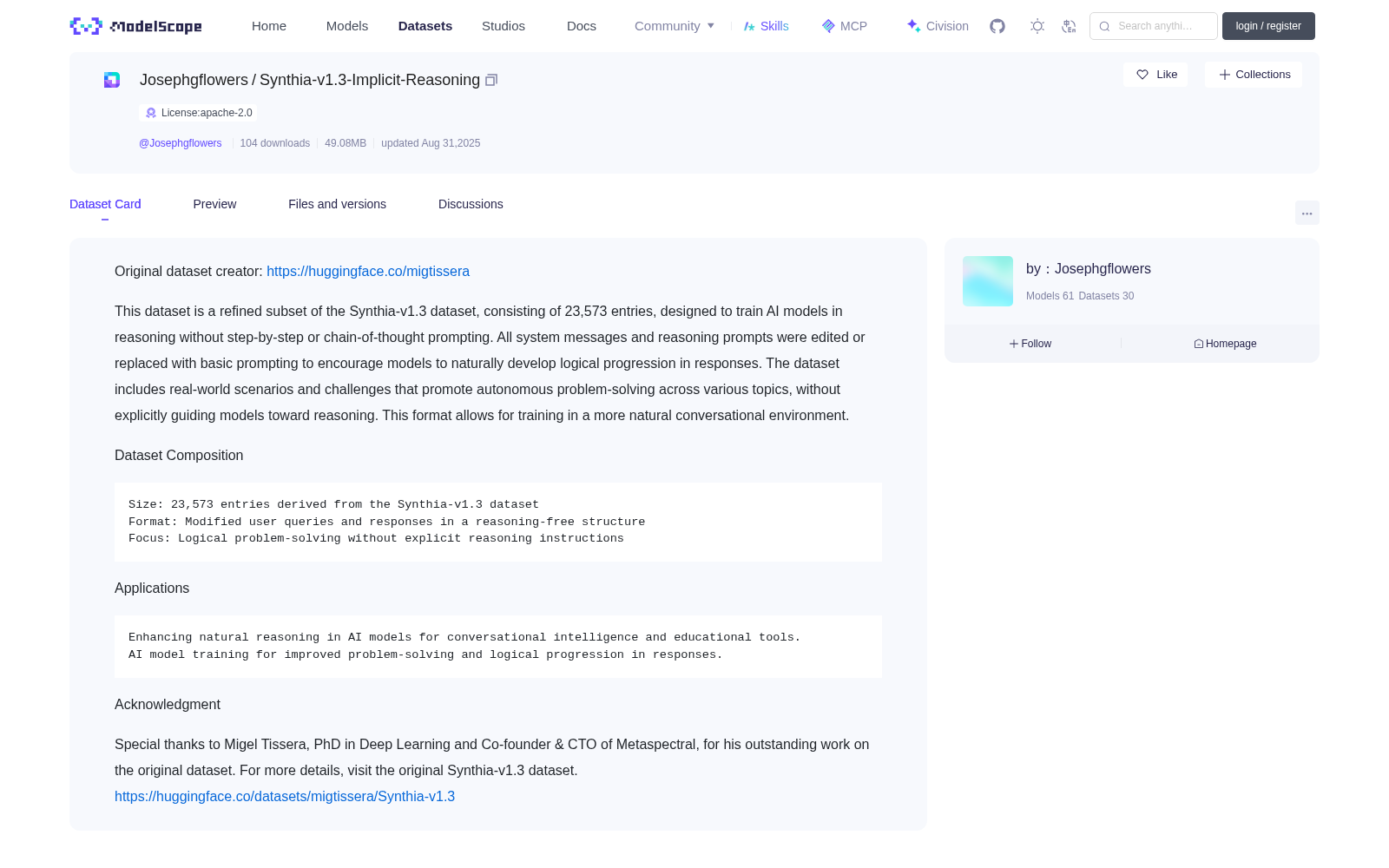Image resolution: width=1389 pixels, height=868 pixels.
Task: Toggle the light/dark theme icon
Action: (x=1037, y=26)
